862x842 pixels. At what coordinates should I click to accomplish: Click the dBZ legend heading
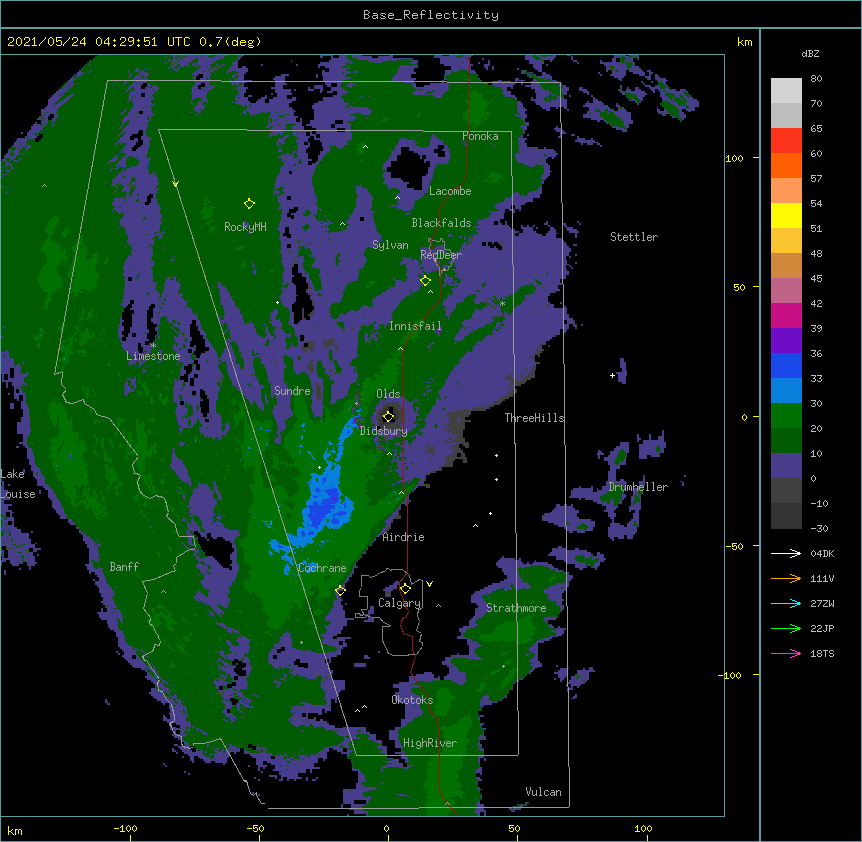pyautogui.click(x=810, y=54)
